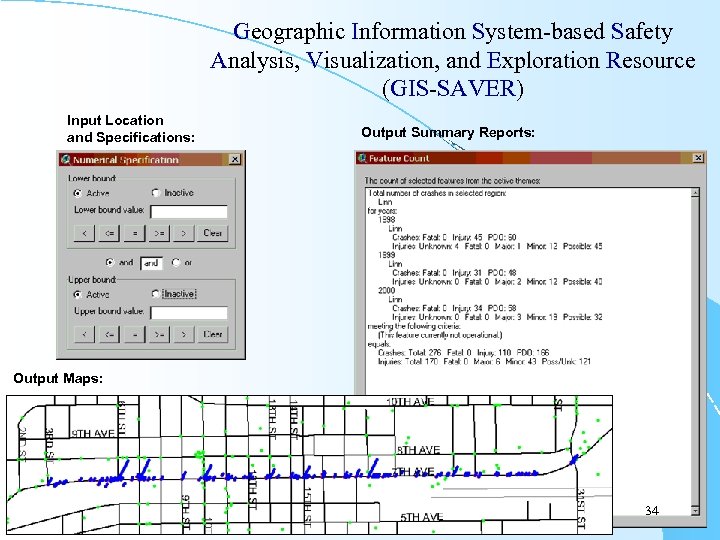This screenshot has height=540, width=720.
Task: Clear the upper bound value
Action: (212, 334)
